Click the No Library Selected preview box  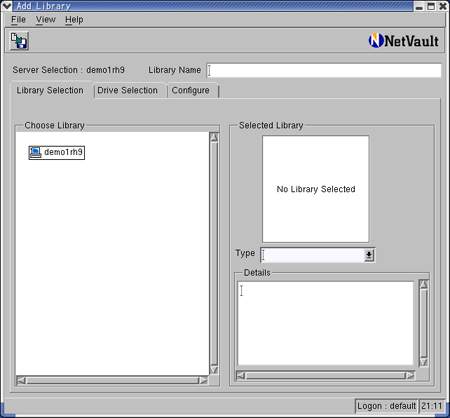pyautogui.click(x=316, y=189)
